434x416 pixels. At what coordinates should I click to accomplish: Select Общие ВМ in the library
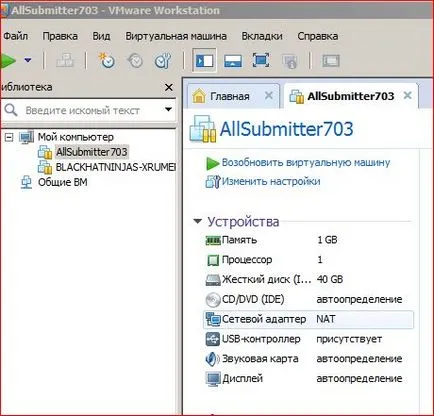point(63,182)
